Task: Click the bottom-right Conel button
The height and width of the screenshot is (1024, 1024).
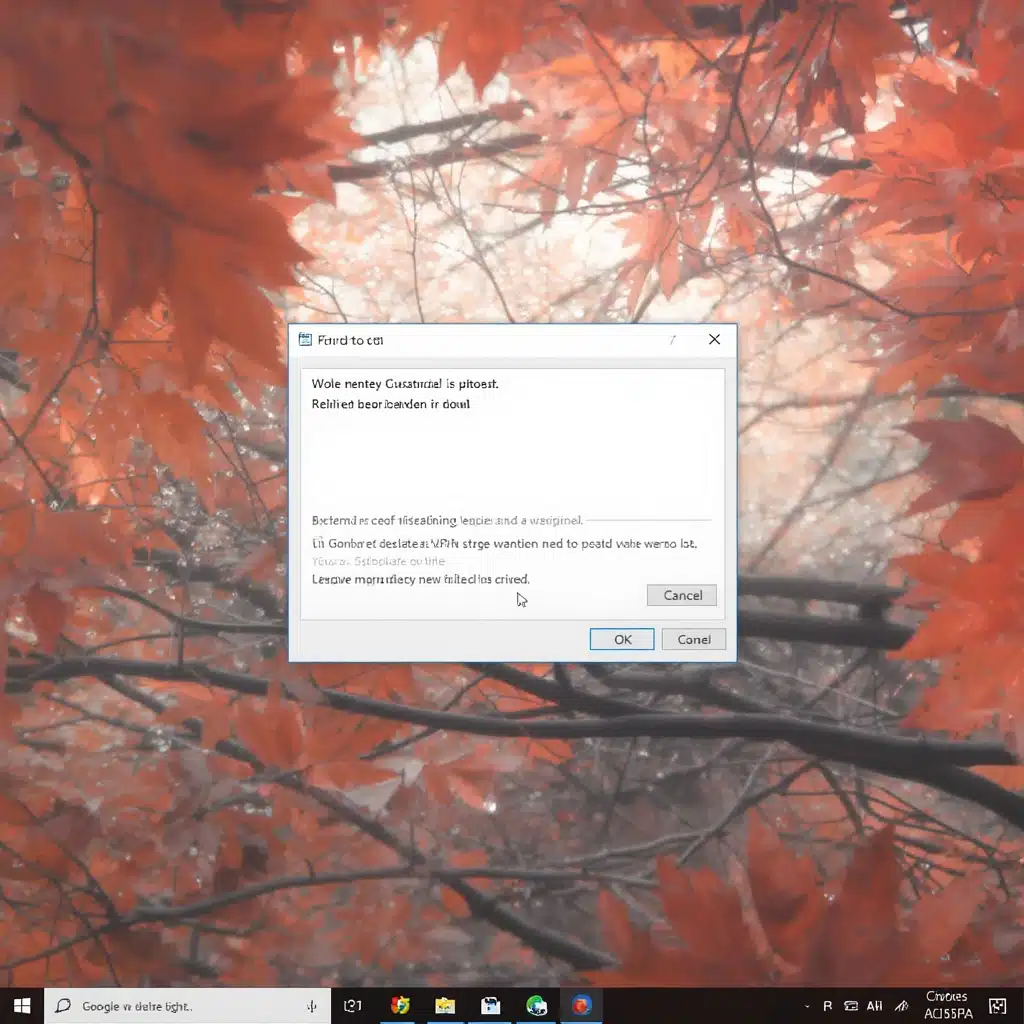Action: coord(694,639)
